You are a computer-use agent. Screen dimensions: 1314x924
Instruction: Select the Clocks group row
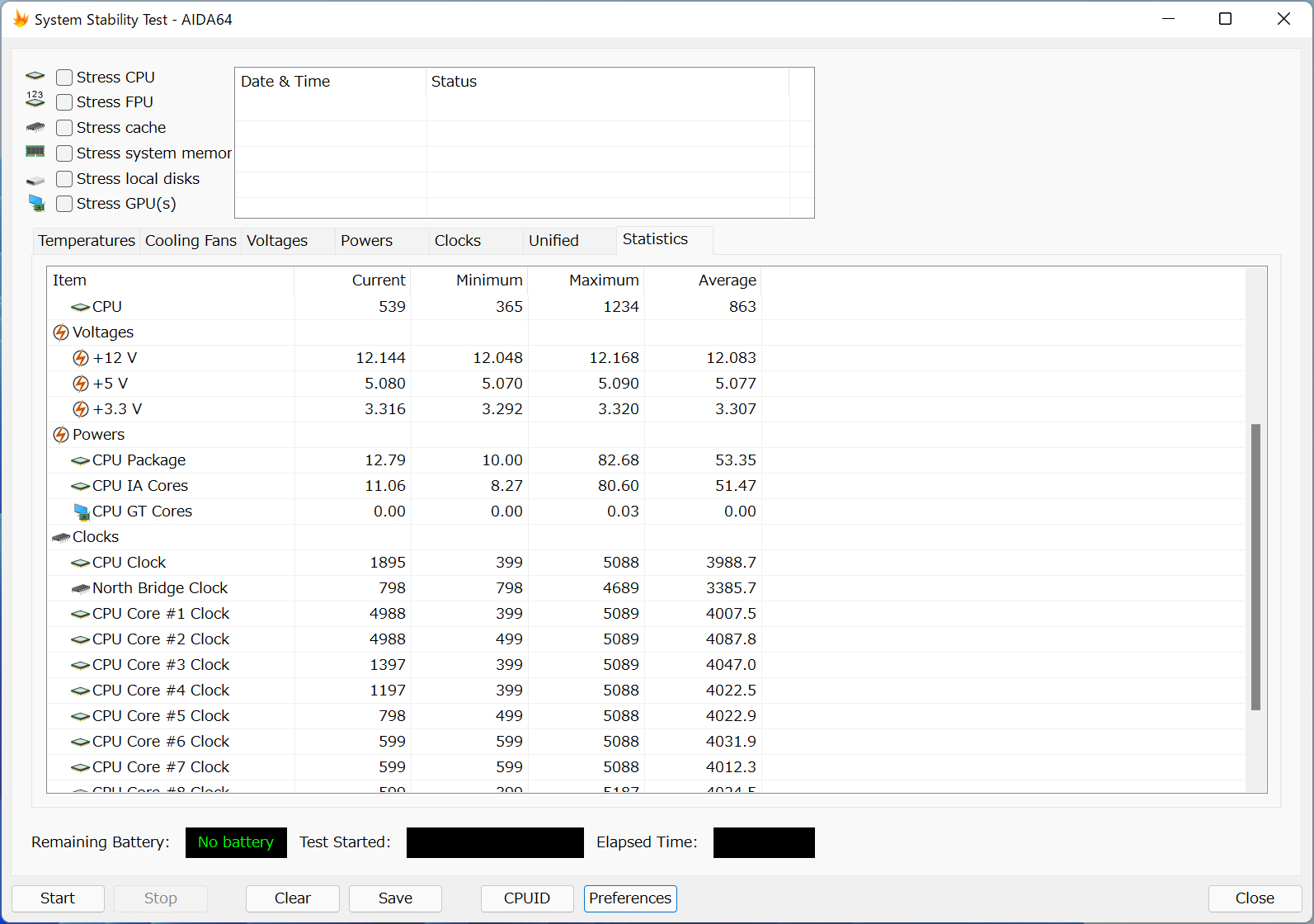(96, 537)
